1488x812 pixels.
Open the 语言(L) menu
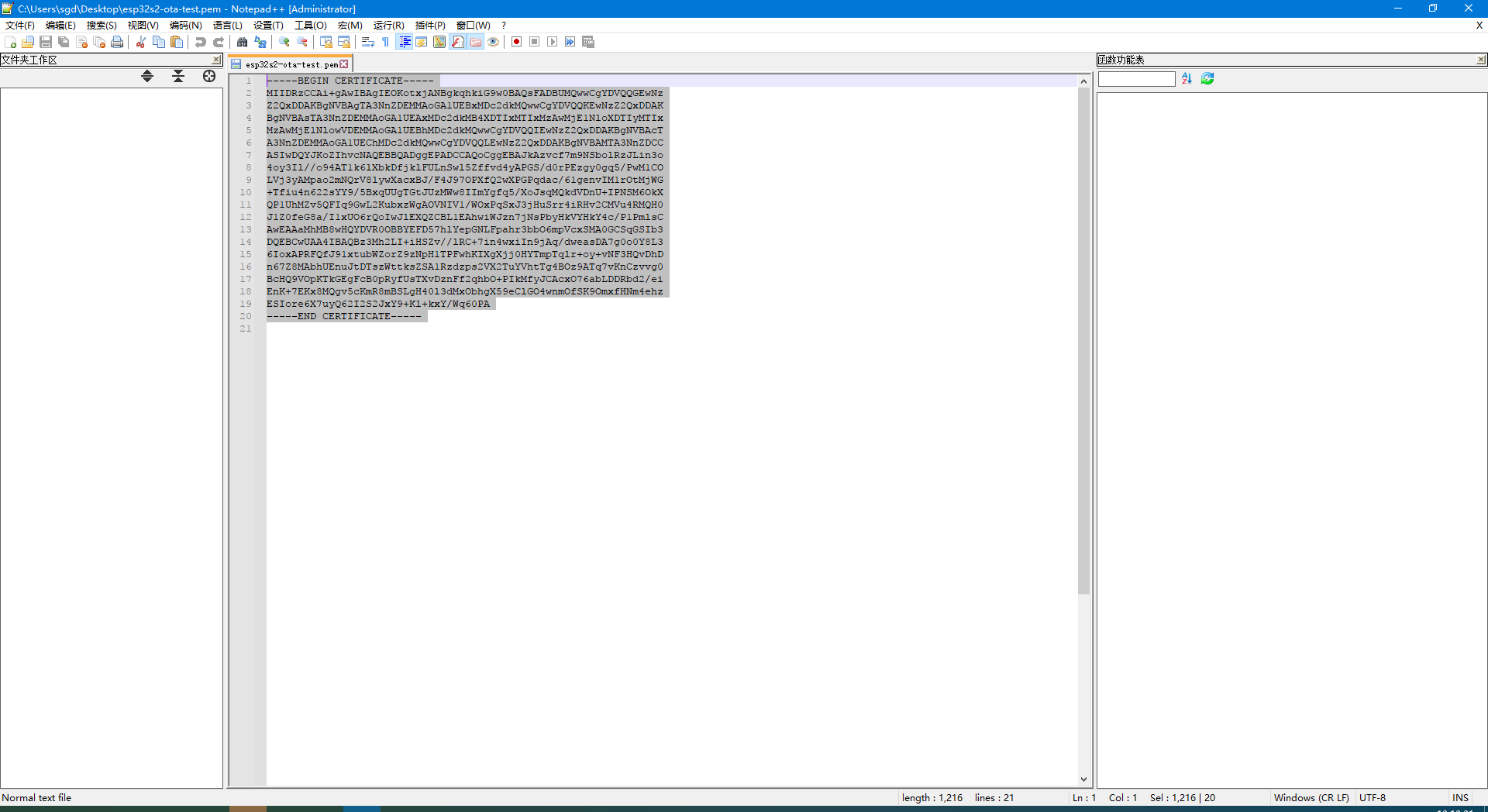[x=228, y=26]
